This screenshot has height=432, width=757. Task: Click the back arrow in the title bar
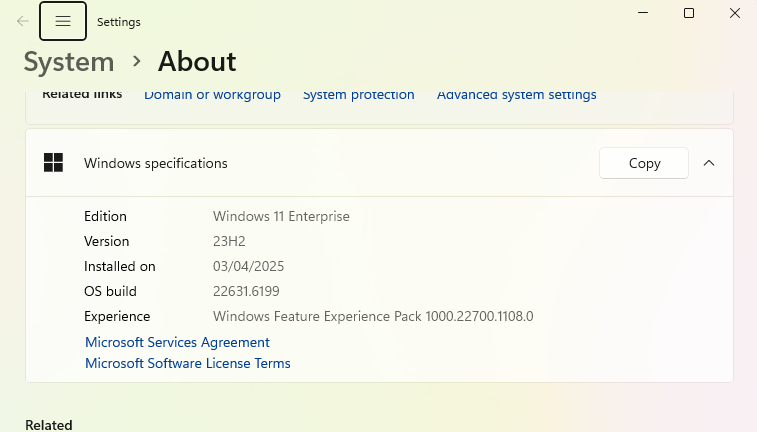pos(22,21)
